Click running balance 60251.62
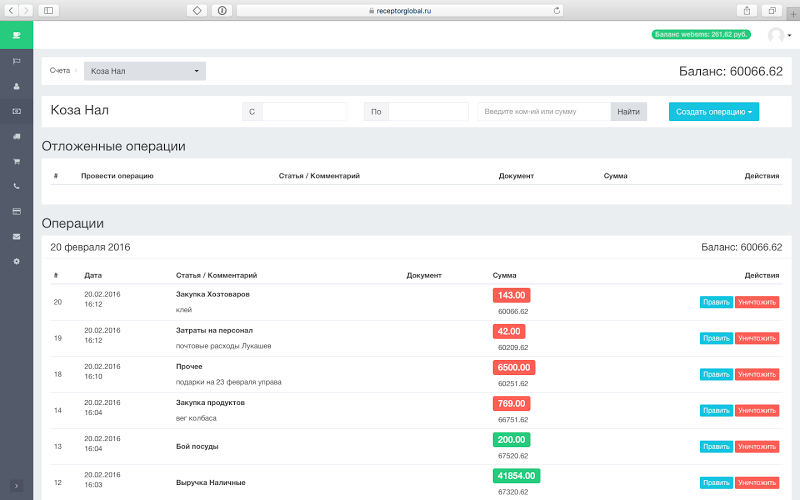This screenshot has height=500, width=800. 513,384
